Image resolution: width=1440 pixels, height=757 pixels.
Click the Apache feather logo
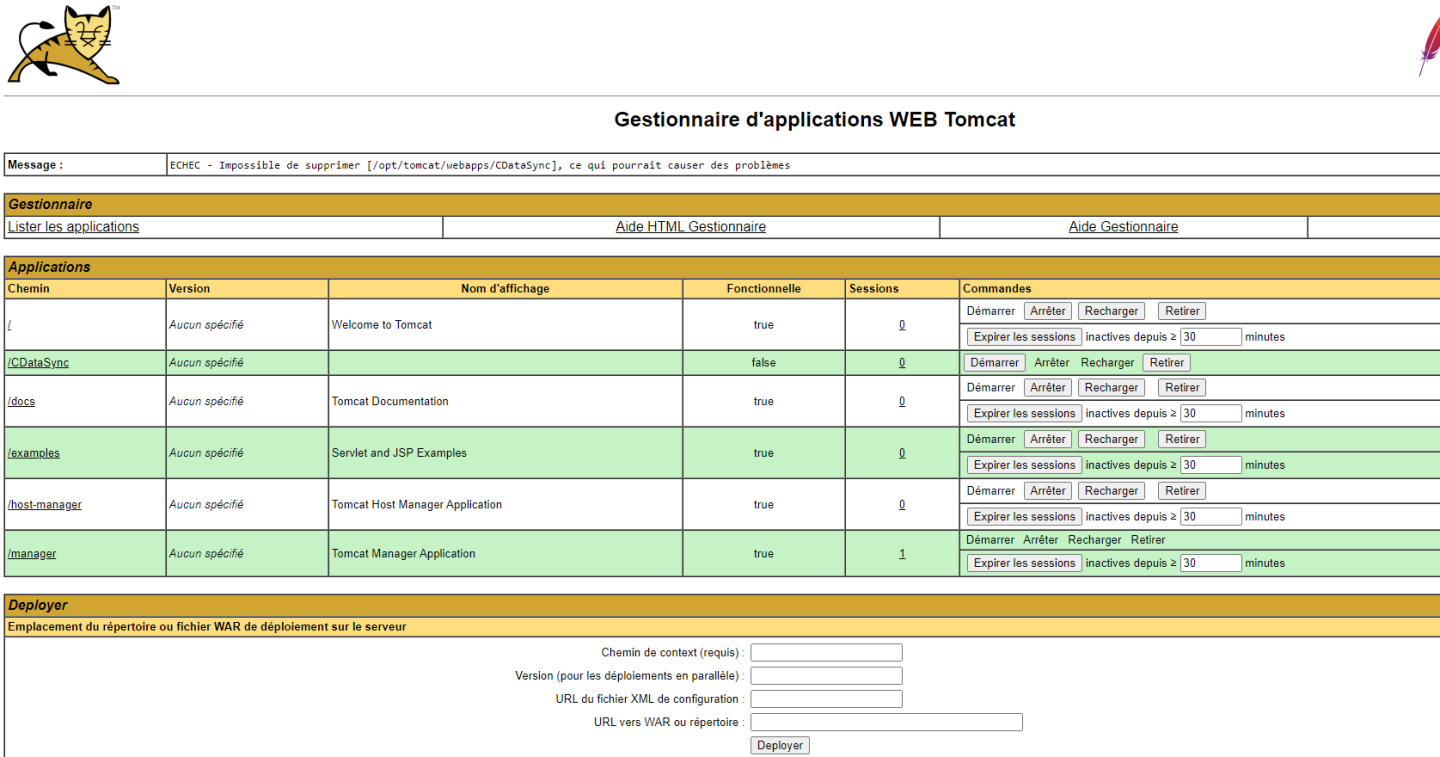[x=1428, y=46]
